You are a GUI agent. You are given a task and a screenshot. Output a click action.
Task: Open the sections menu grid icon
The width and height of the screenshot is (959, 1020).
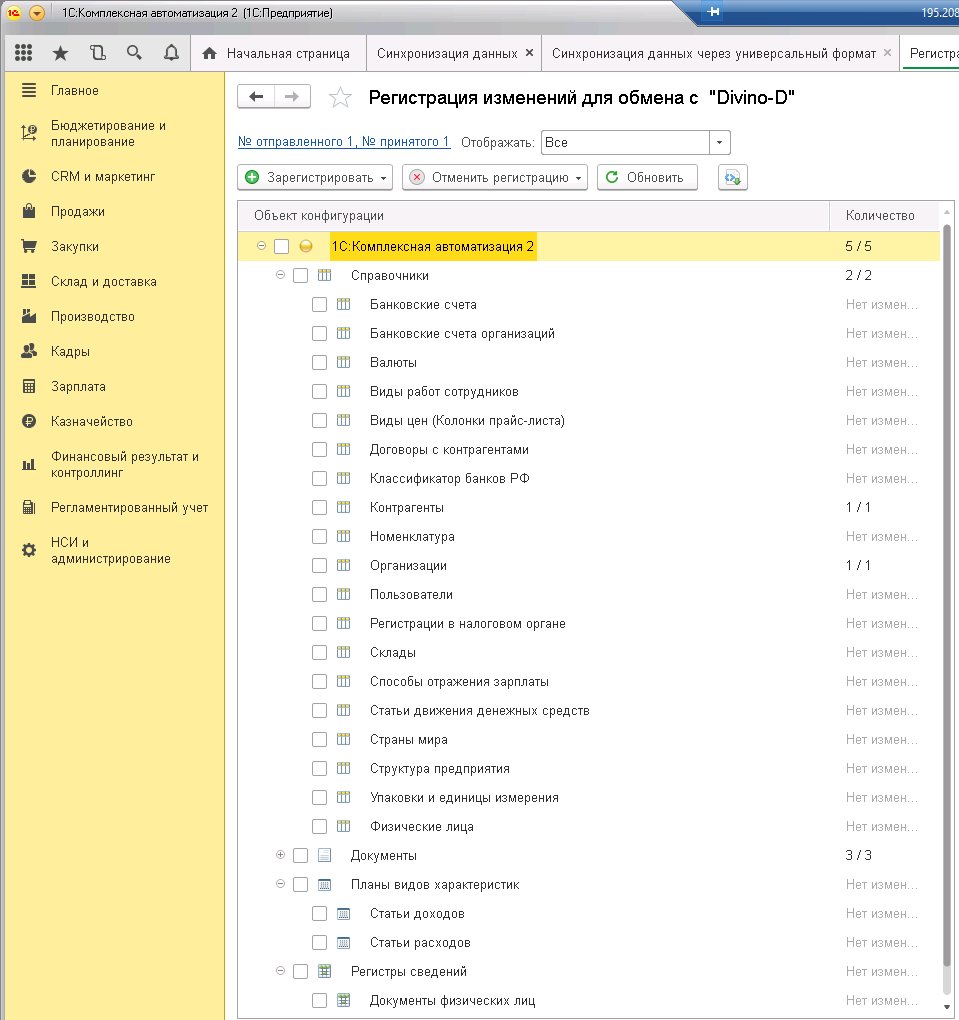click(x=23, y=53)
